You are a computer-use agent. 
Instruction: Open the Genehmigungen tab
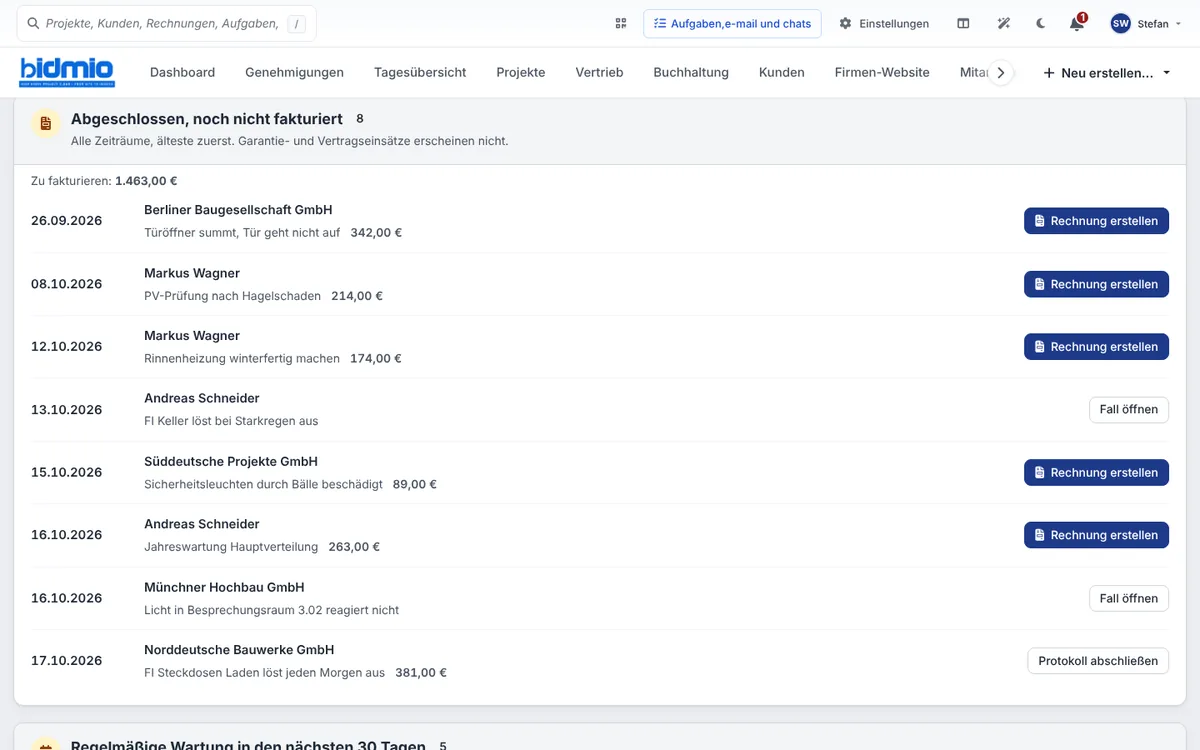294,72
